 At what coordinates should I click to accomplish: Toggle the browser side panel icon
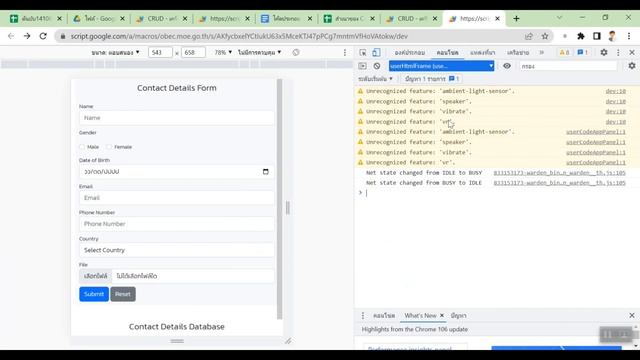[x=596, y=36]
